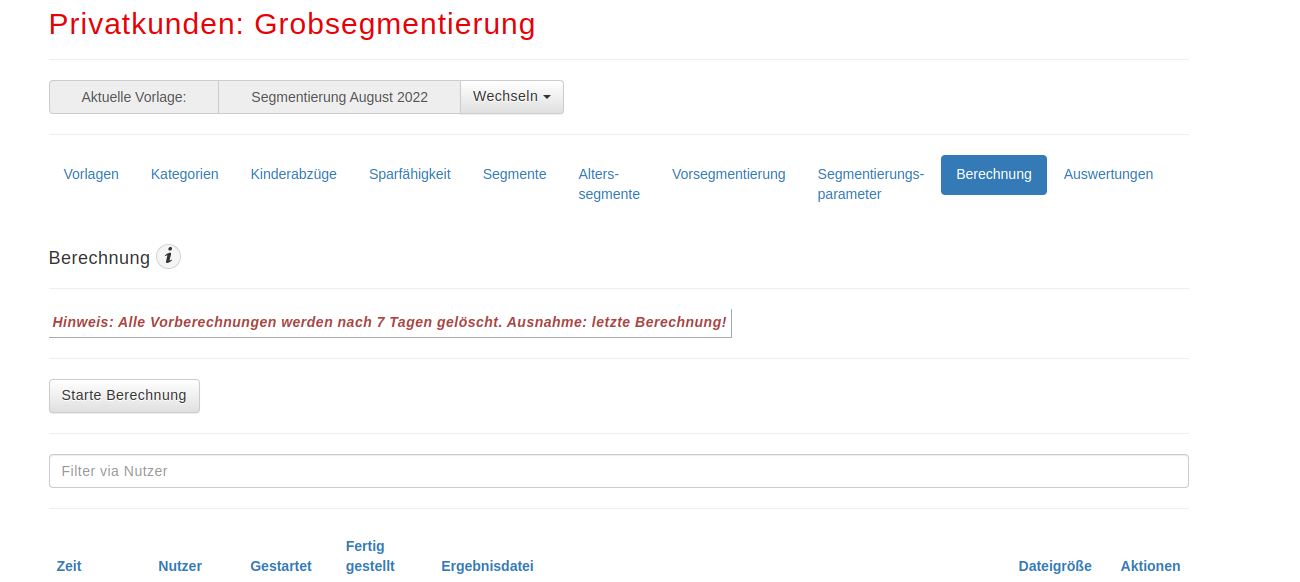Sort by the Ergebnisdatei column header
The width and height of the screenshot is (1300, 582).
click(x=487, y=566)
